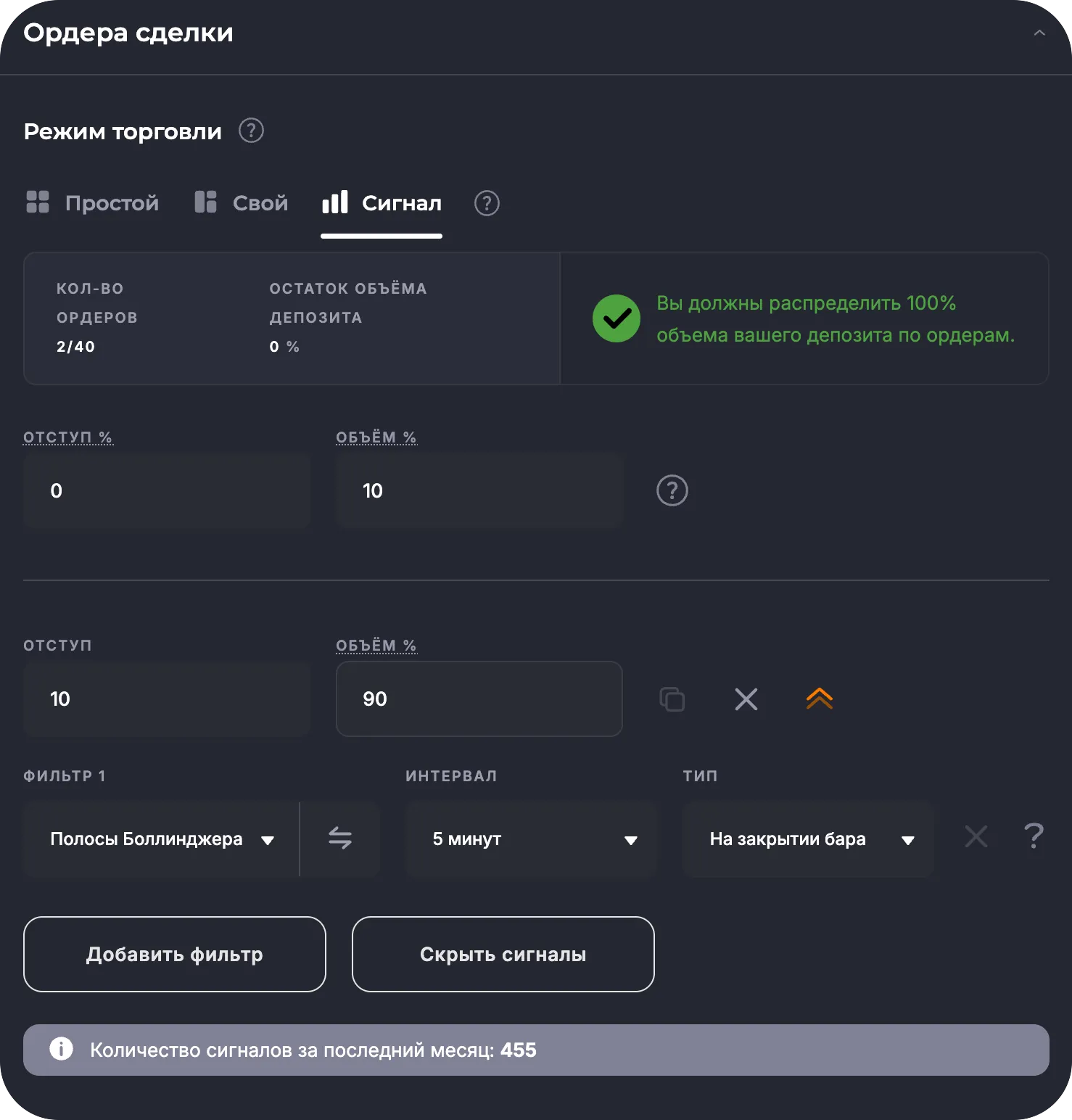1072x1120 pixels.
Task: Duplicate the second order with copy icon
Action: point(672,699)
